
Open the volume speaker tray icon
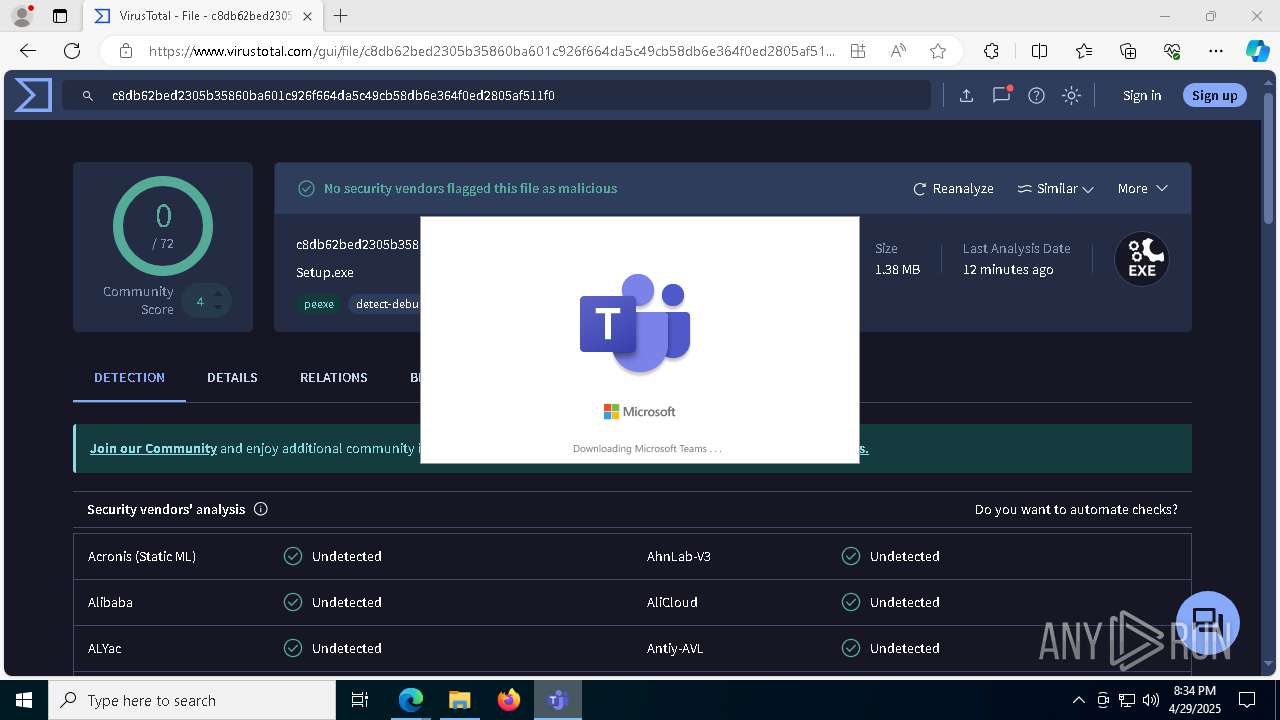[x=1151, y=700]
